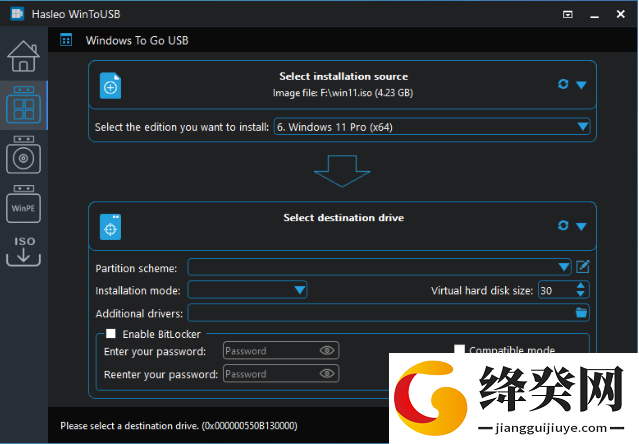Click the Reenter your password field
The height and width of the screenshot is (444, 639).
(281, 374)
